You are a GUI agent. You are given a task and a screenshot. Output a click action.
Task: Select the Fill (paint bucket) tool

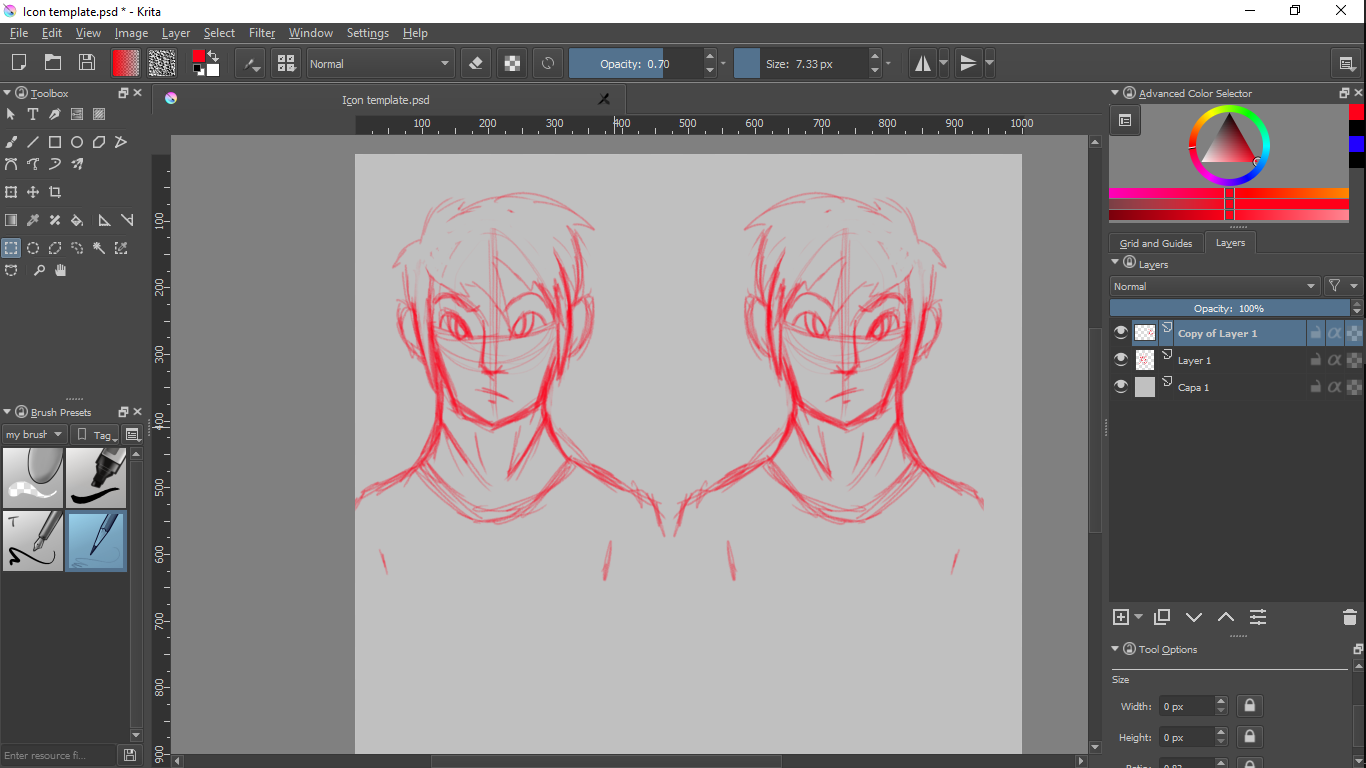[x=77, y=220]
